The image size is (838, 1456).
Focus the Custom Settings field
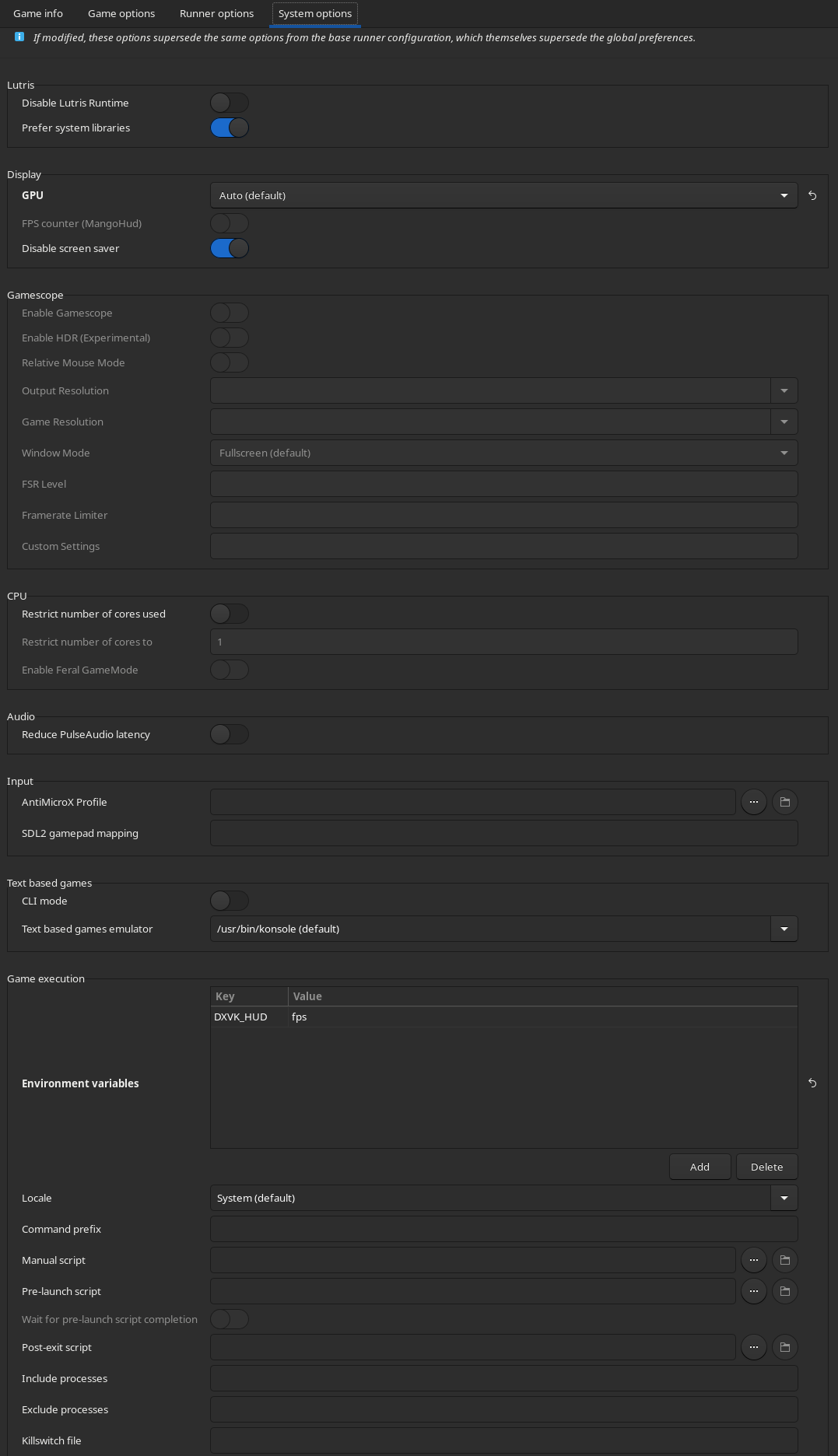504,546
